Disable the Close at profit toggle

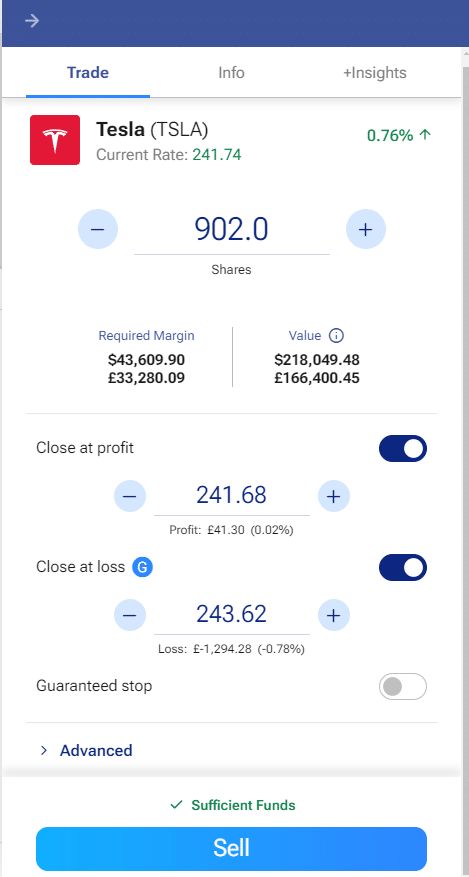point(402,449)
